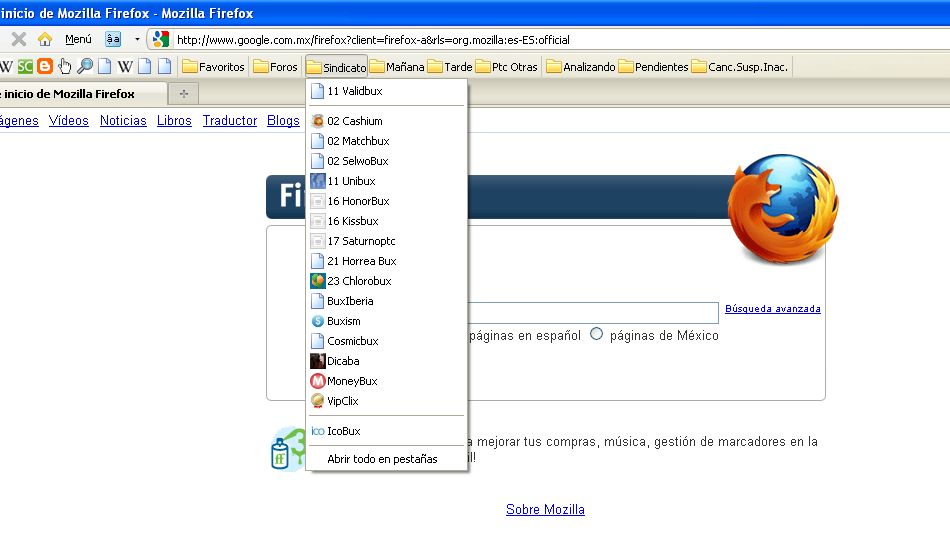Follow the Libros link

(x=174, y=121)
